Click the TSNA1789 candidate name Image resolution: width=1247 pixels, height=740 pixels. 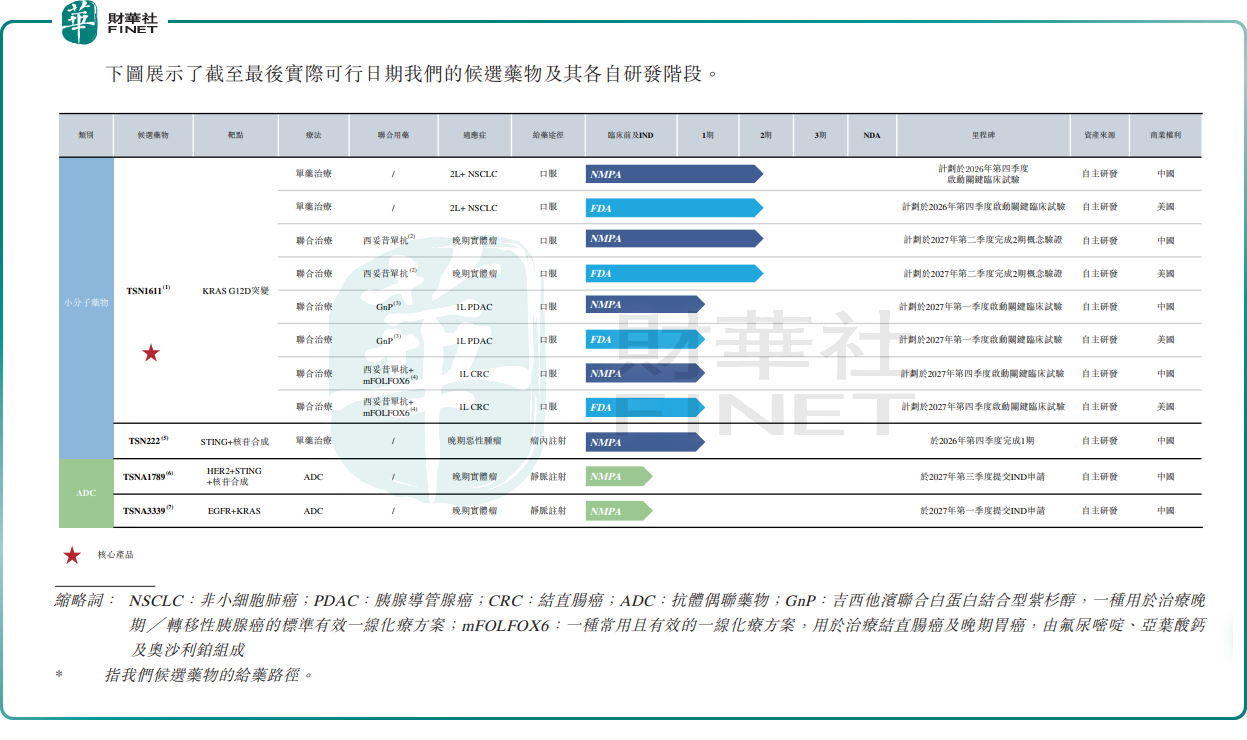(x=148, y=476)
